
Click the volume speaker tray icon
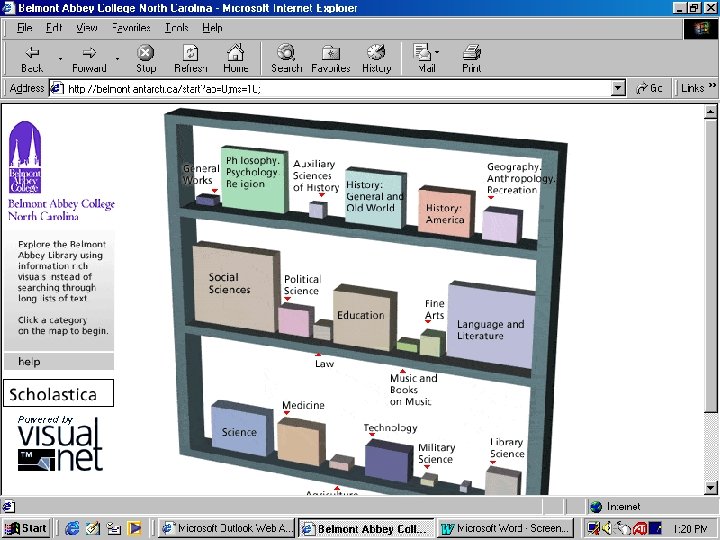(x=607, y=529)
